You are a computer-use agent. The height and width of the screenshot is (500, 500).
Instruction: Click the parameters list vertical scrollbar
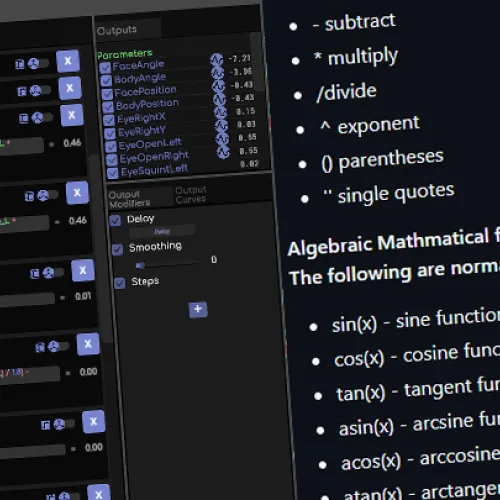(257, 62)
